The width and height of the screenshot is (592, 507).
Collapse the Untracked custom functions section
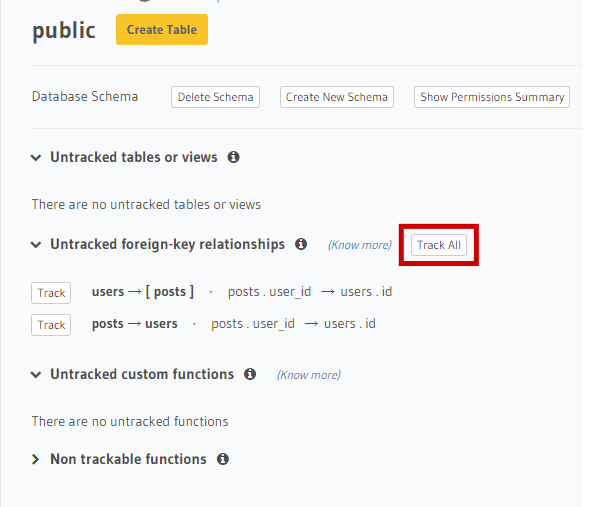36,374
